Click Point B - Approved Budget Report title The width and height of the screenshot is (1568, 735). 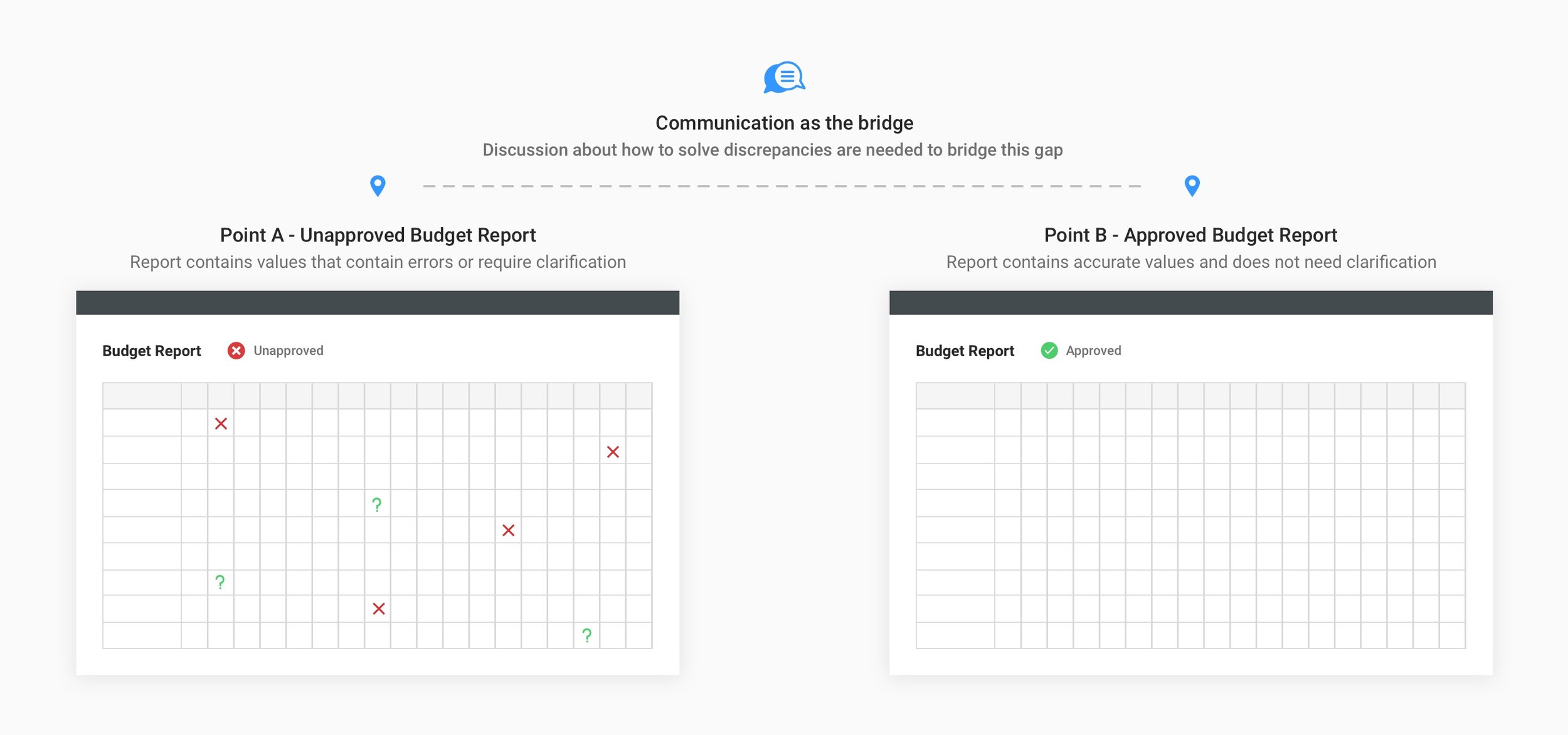pyautogui.click(x=1190, y=235)
